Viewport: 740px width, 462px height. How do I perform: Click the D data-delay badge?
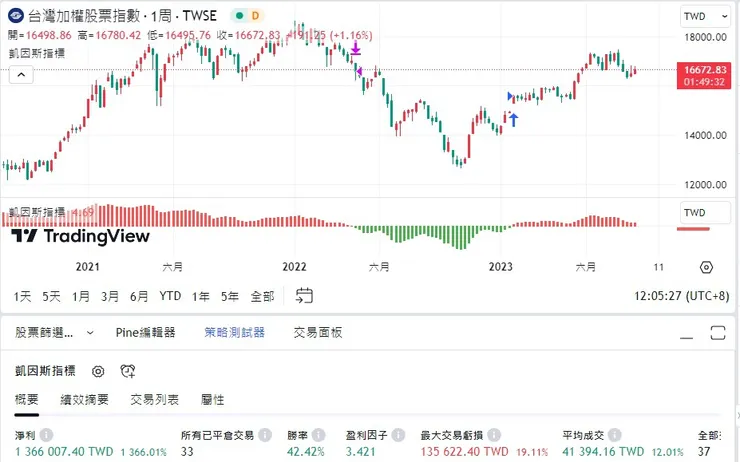[255, 16]
